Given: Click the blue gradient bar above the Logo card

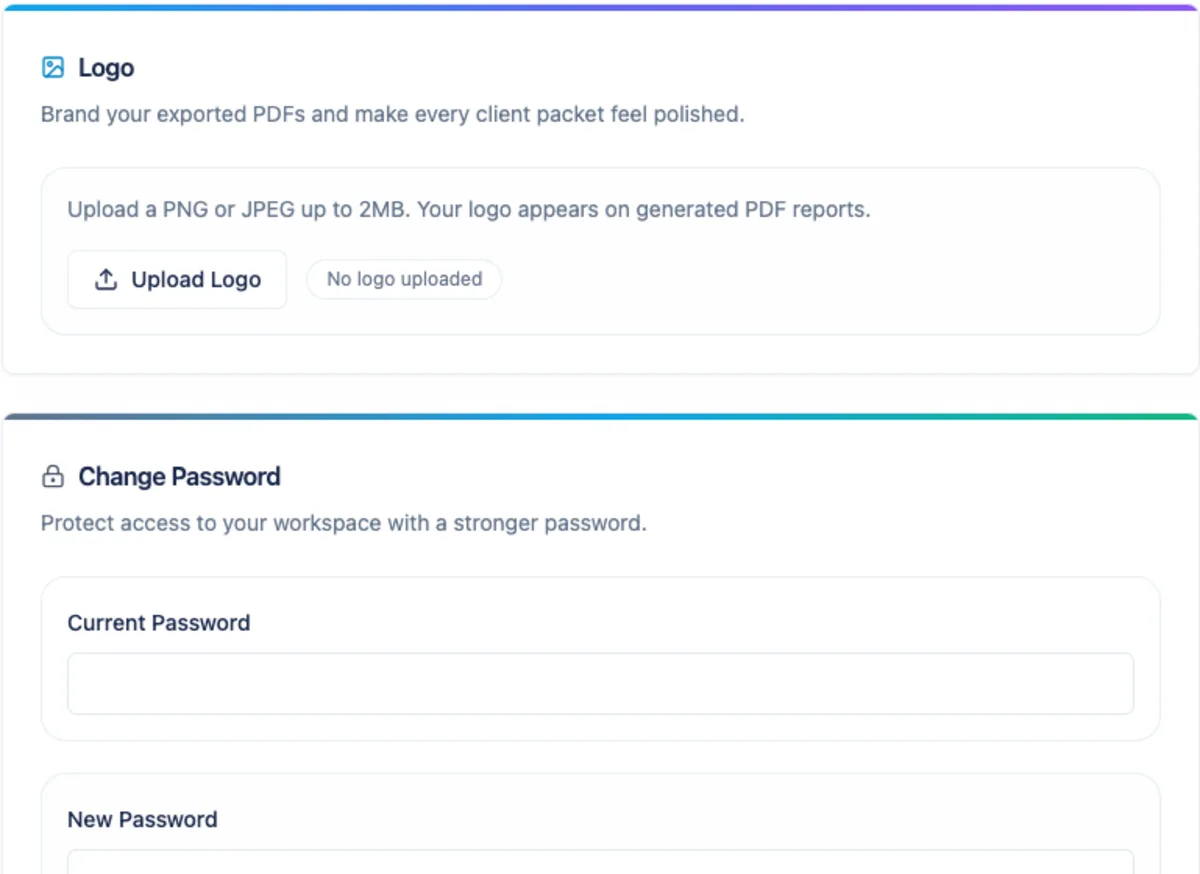Looking at the screenshot, I should 600,4.
